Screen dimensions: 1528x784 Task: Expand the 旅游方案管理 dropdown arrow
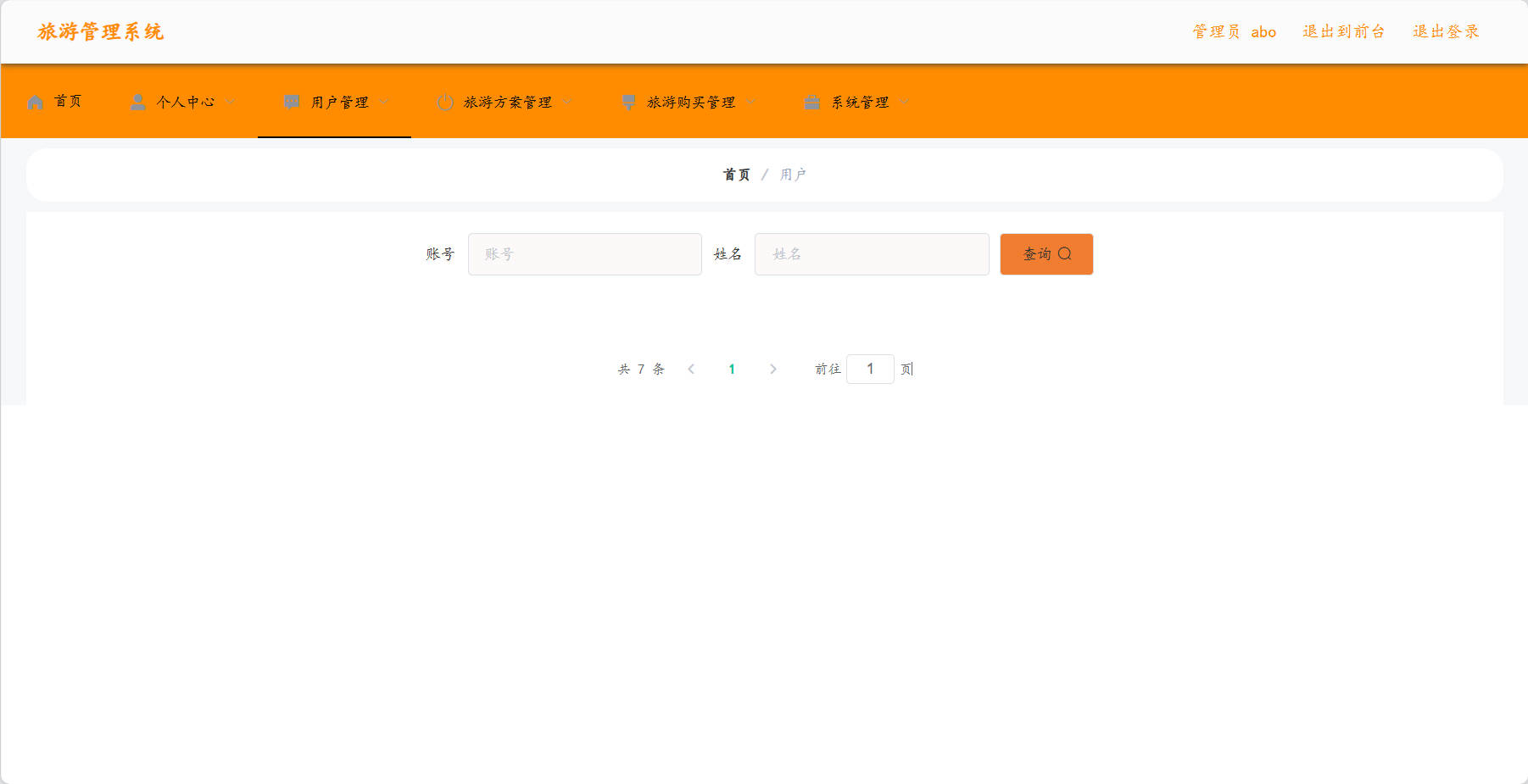pos(566,103)
